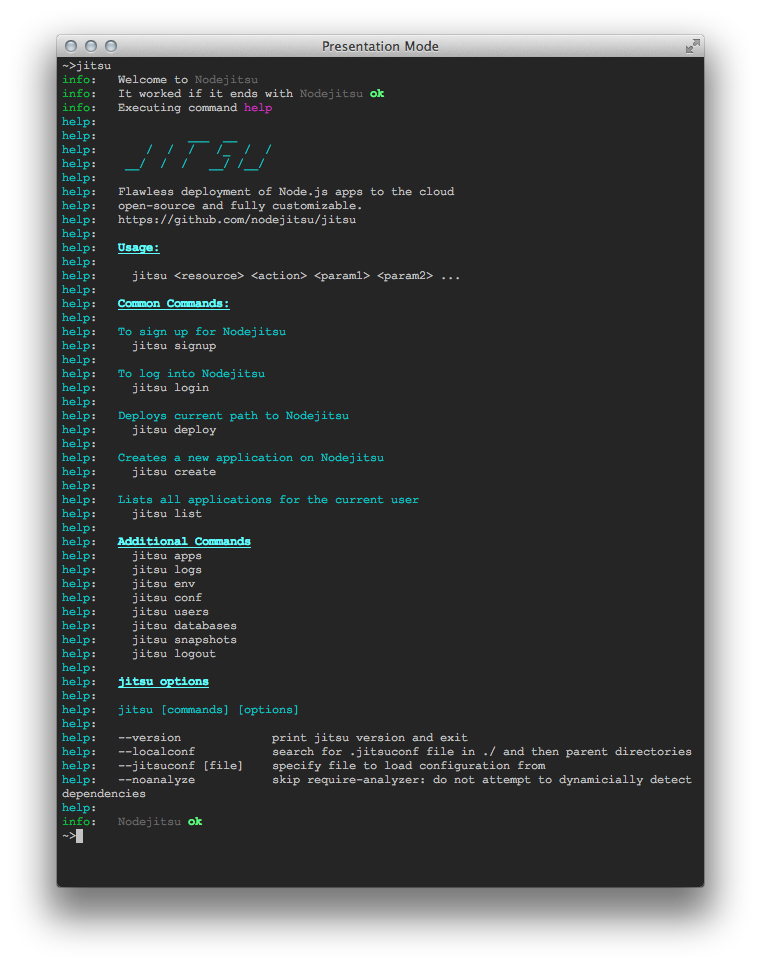The image size is (761, 966).
Task: Click the terminal cursor at bottom prompt
Action: click(x=79, y=836)
